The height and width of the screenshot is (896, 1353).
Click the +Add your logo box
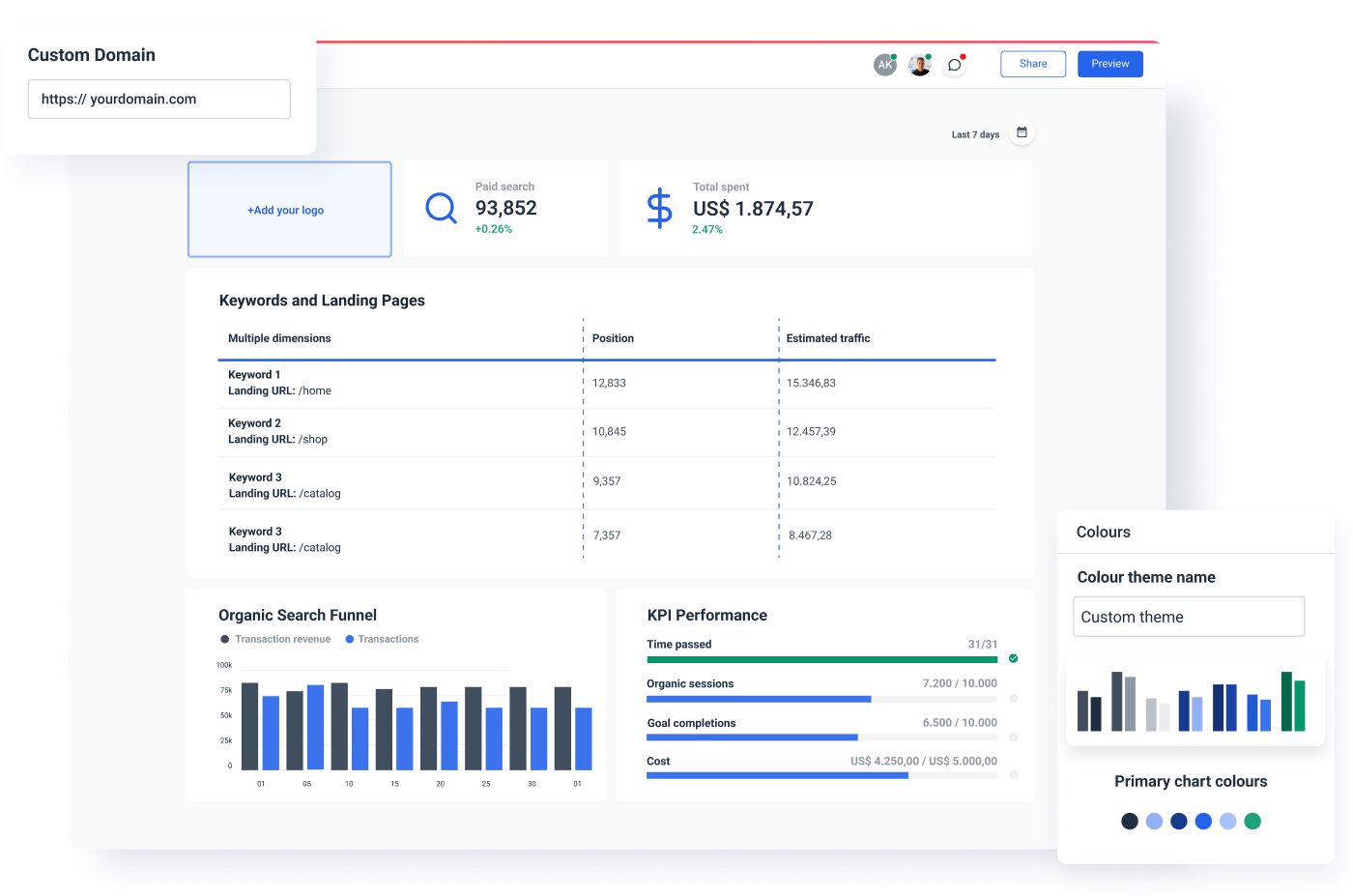(x=290, y=209)
